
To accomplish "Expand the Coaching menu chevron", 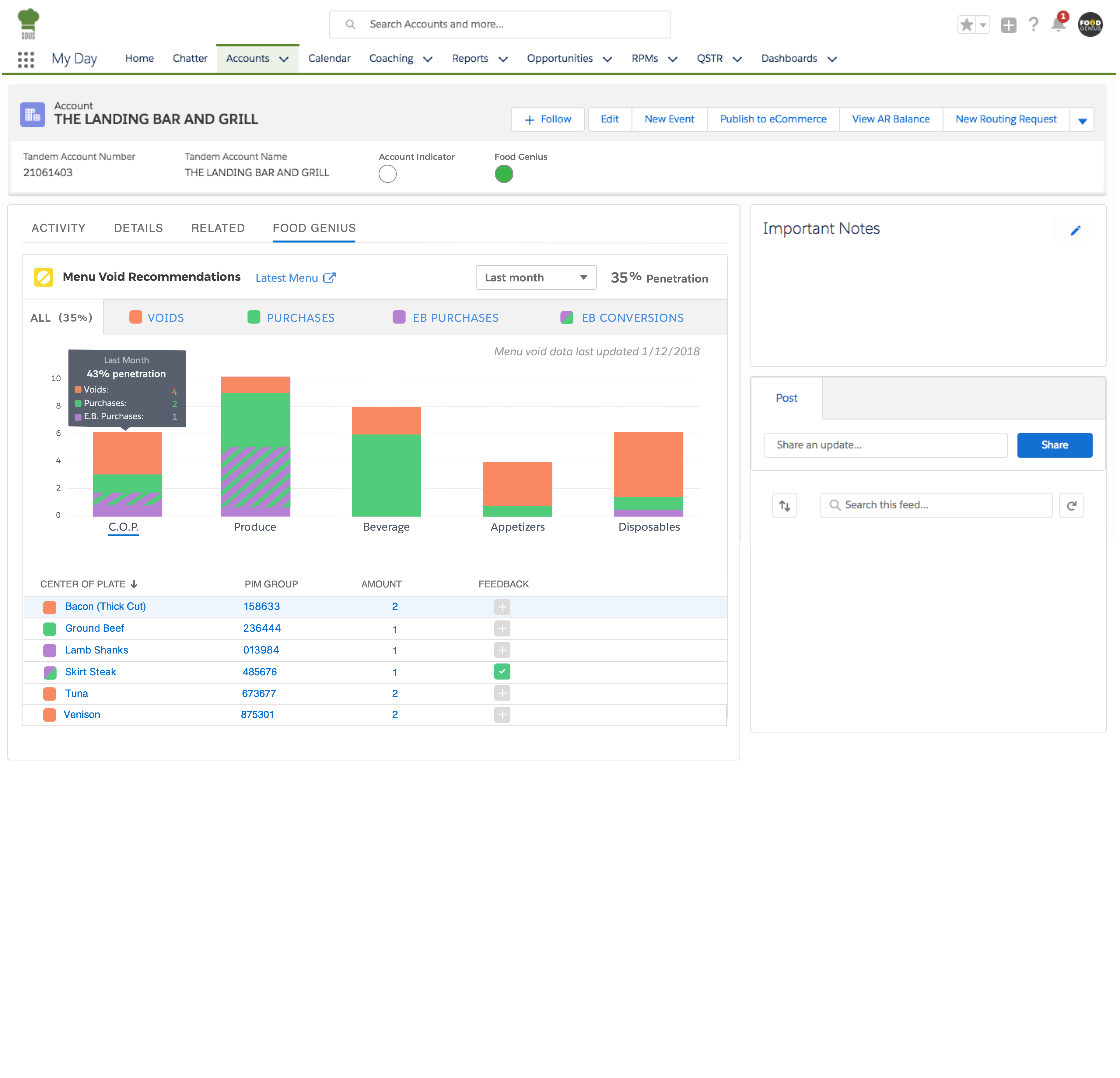I will tap(428, 59).
